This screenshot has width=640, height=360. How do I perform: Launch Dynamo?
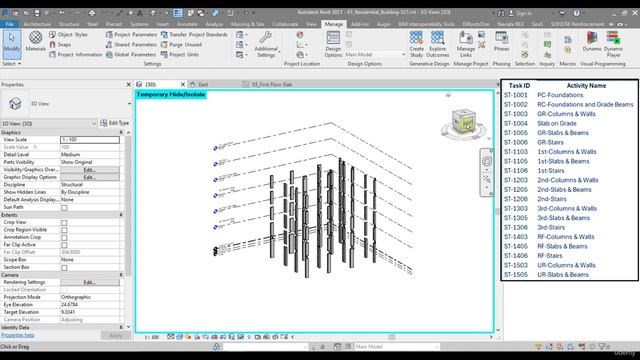coord(592,41)
